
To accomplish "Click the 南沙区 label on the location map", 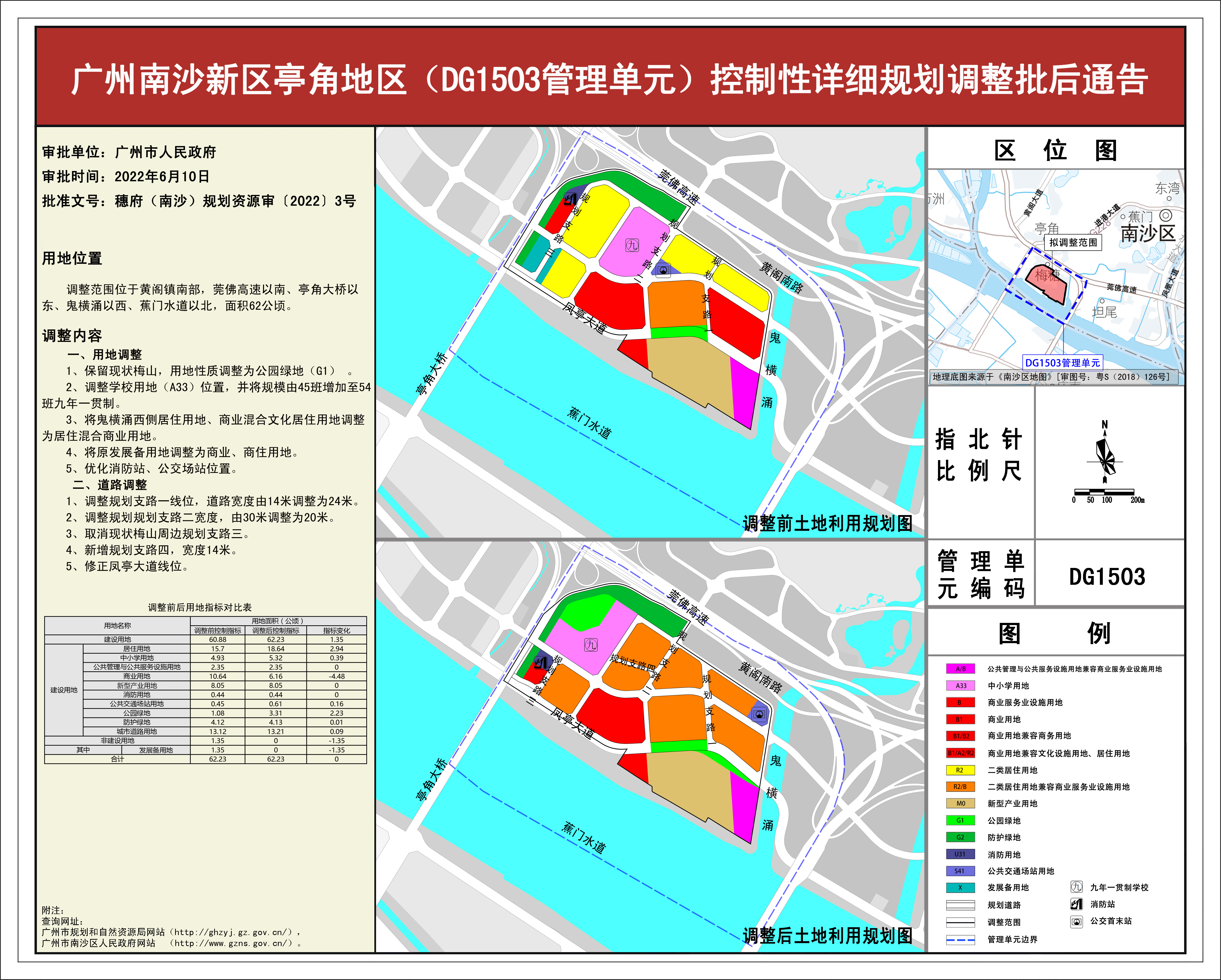I will 1148,233.
